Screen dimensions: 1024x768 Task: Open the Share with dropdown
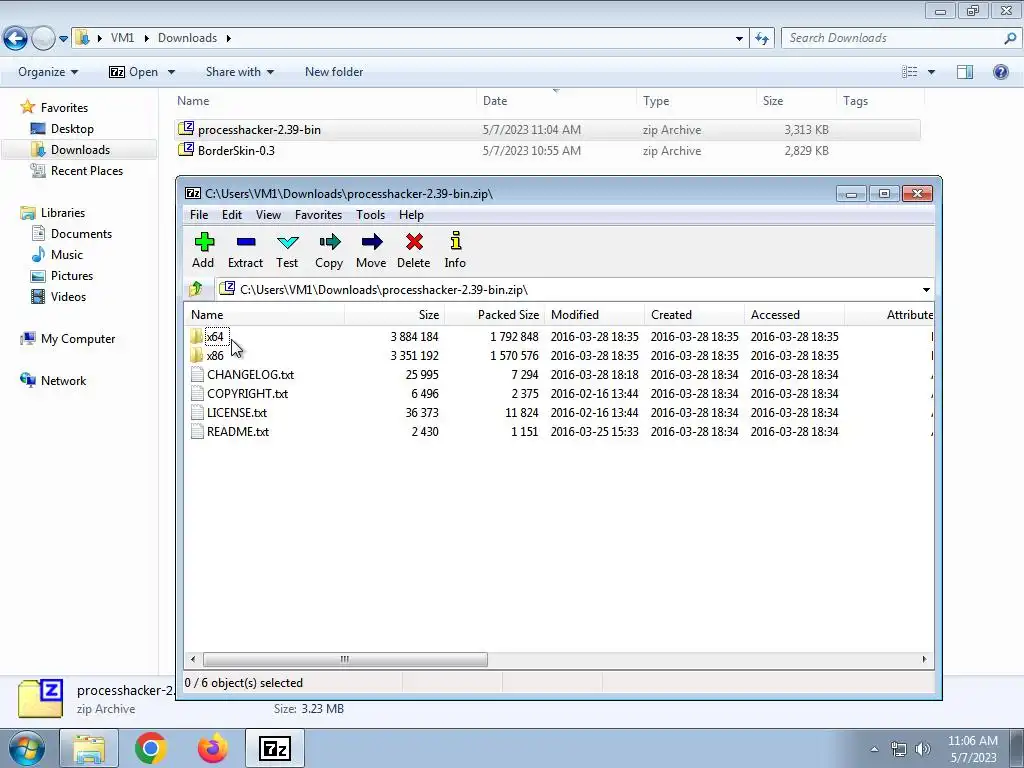coord(240,72)
